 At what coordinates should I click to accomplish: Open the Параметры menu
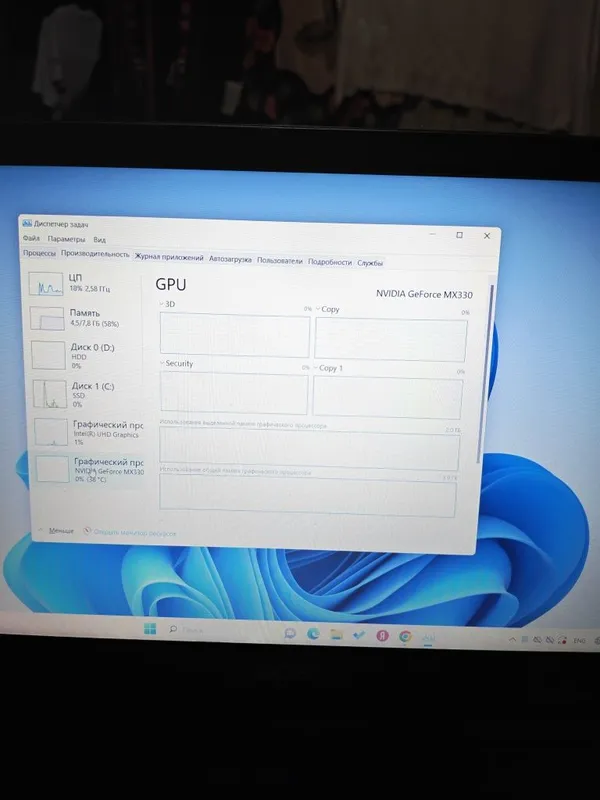(66, 239)
